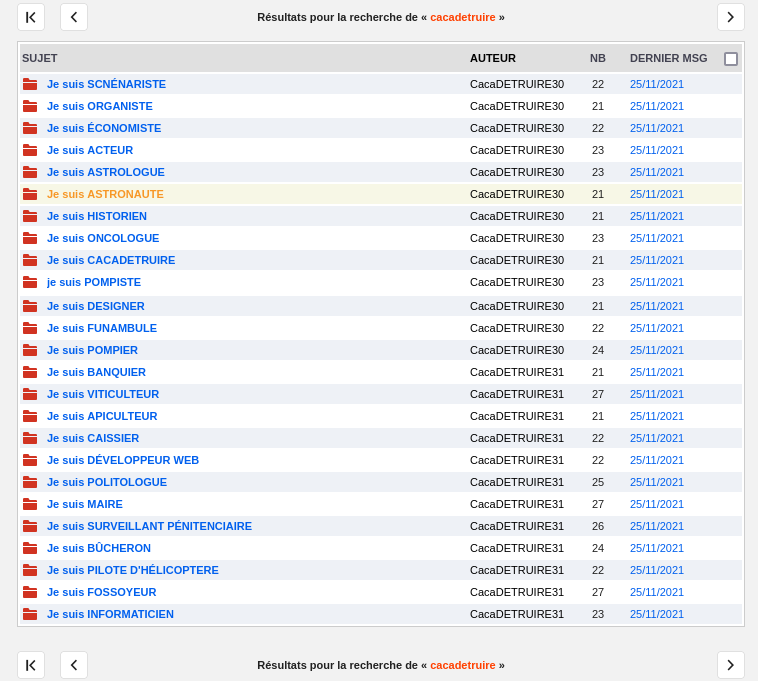Open topic Je suis SURVEILLANT PÉNITENCIAIRE

click(x=149, y=526)
